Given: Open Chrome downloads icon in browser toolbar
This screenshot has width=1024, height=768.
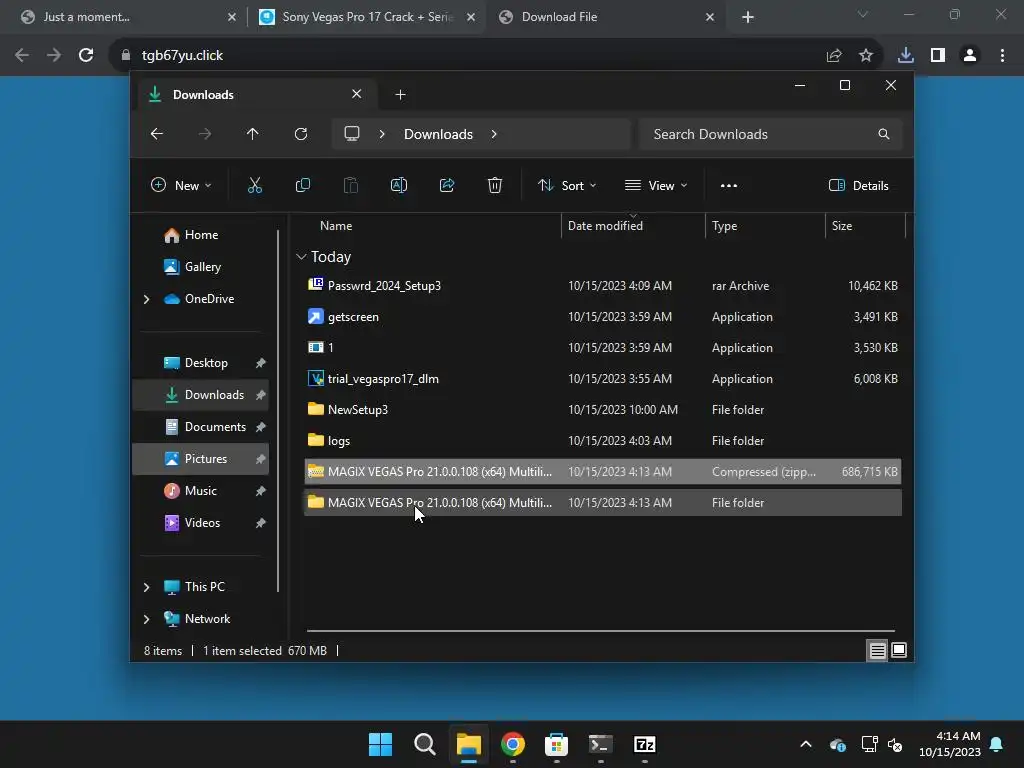Looking at the screenshot, I should click(x=905, y=56).
